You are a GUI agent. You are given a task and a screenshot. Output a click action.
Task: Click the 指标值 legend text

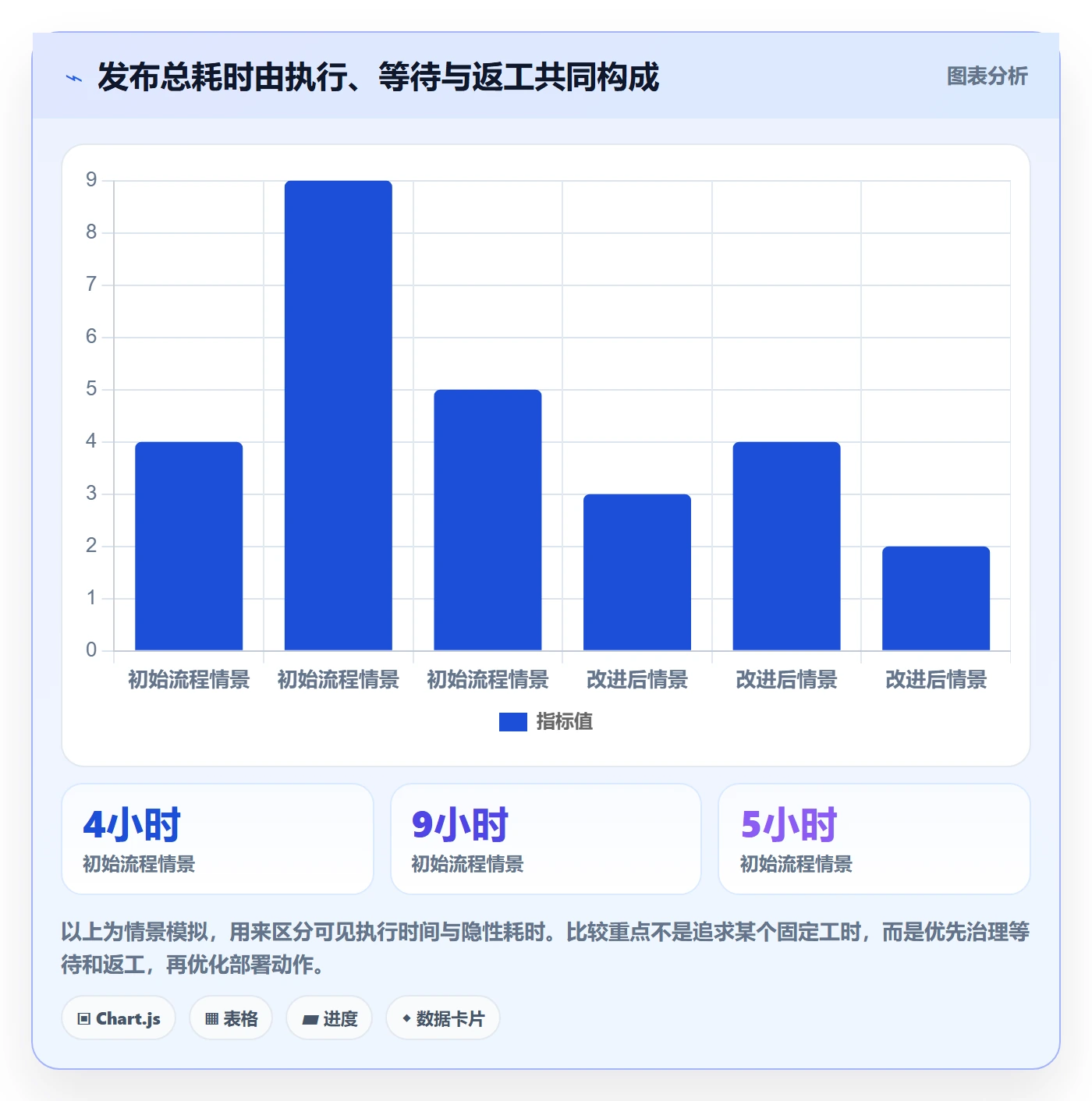tap(564, 722)
